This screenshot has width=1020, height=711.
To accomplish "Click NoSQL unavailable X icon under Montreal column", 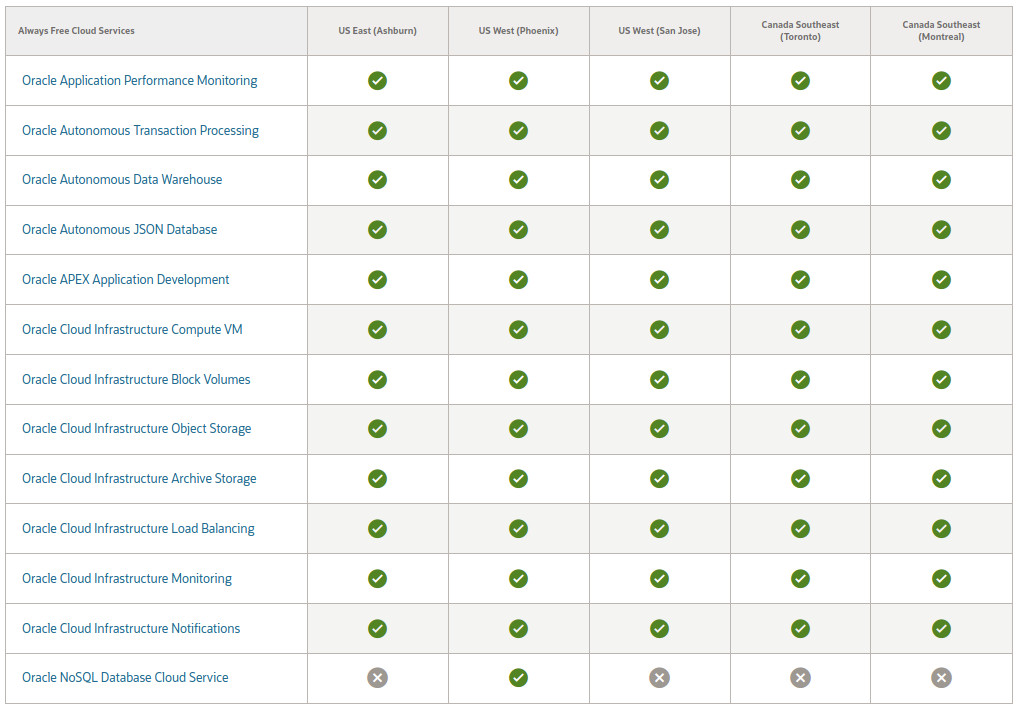I will pos(941,678).
